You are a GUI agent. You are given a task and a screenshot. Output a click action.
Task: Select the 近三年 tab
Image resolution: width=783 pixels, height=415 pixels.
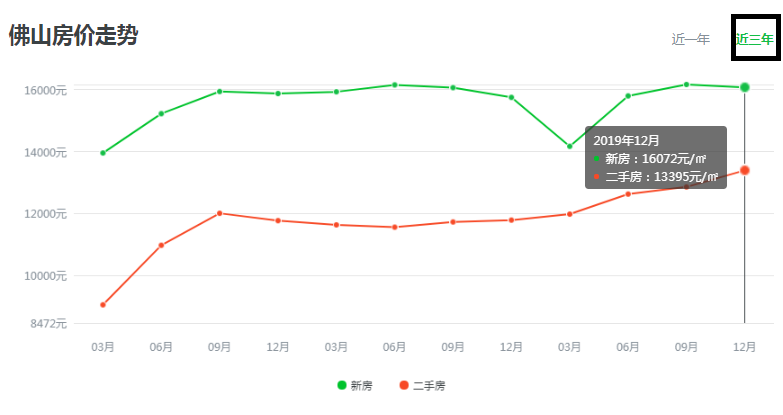pos(755,39)
